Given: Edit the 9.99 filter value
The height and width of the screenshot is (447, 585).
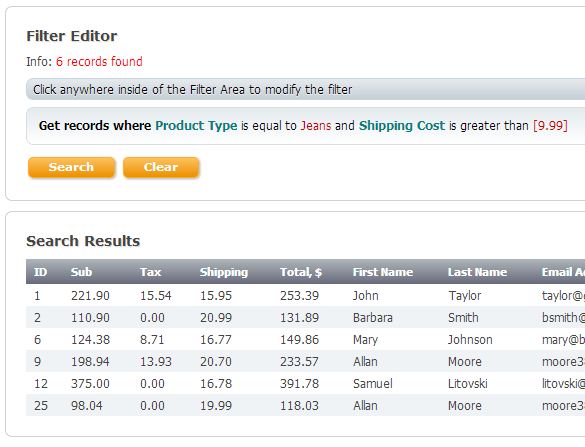Looking at the screenshot, I should click(550, 126).
